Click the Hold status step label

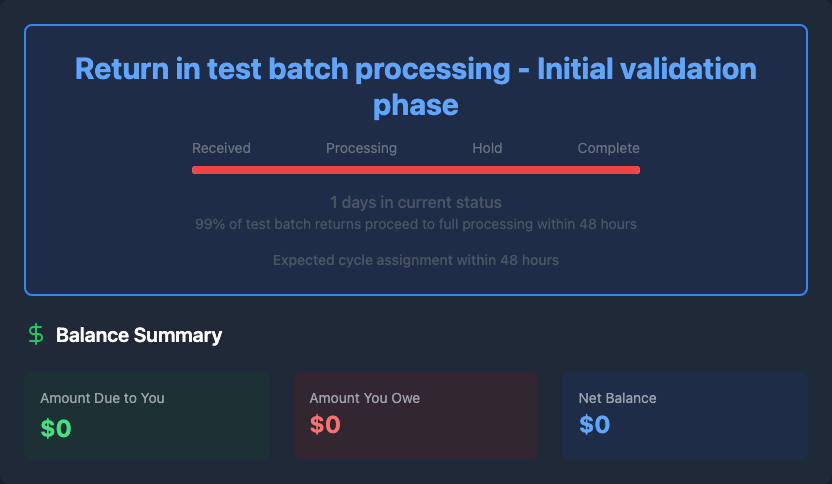tap(487, 148)
